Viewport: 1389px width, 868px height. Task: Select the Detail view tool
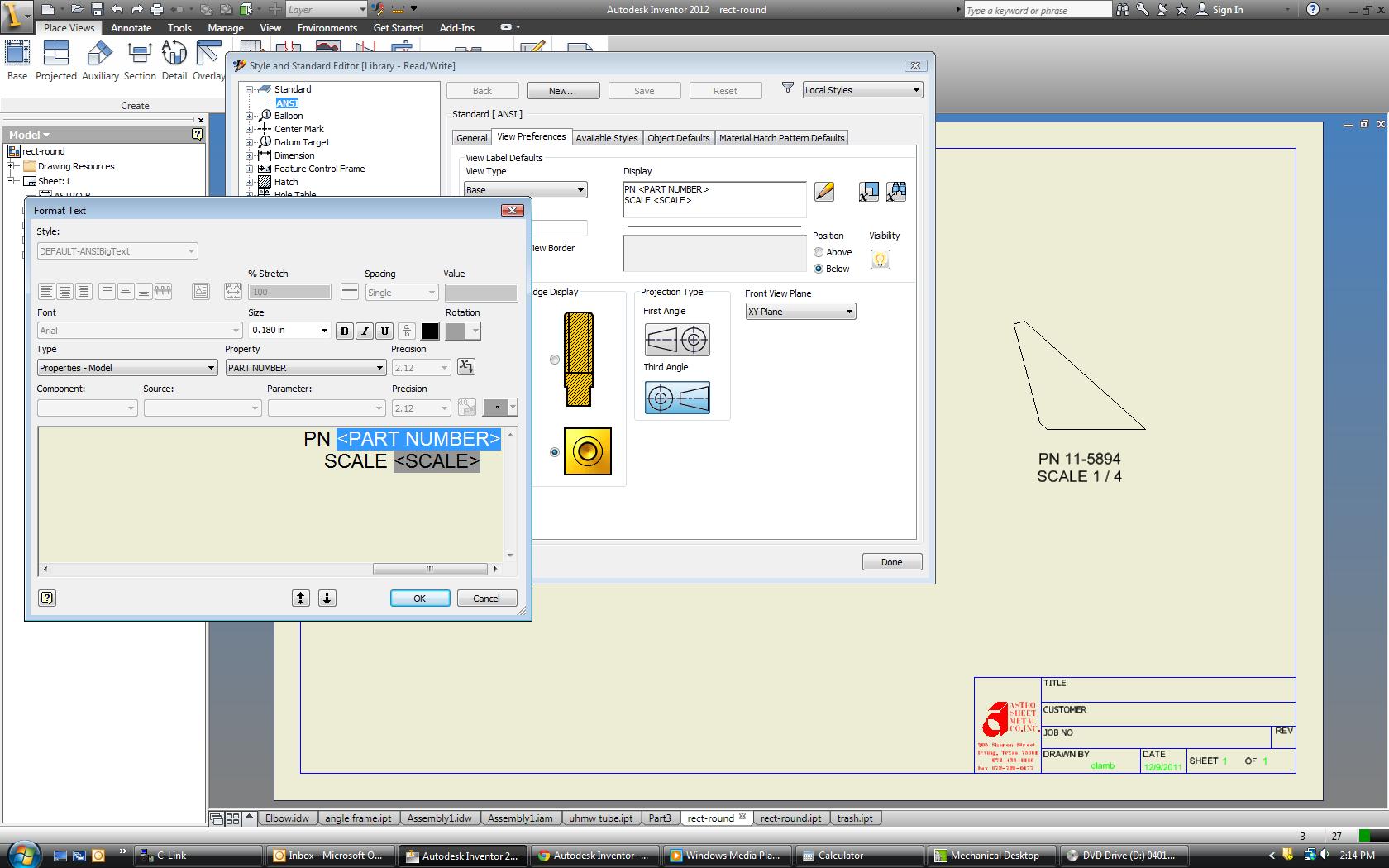[174, 61]
